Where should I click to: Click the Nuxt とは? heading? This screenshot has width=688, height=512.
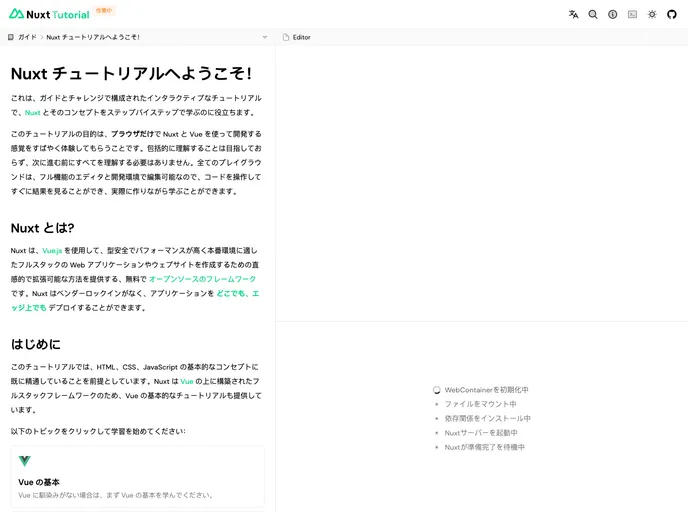click(x=43, y=228)
